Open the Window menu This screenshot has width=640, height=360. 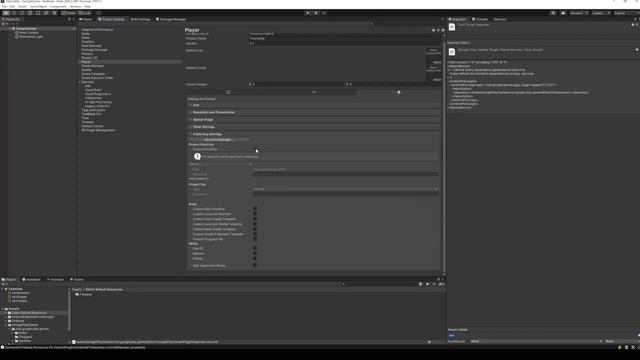coord(76,7)
